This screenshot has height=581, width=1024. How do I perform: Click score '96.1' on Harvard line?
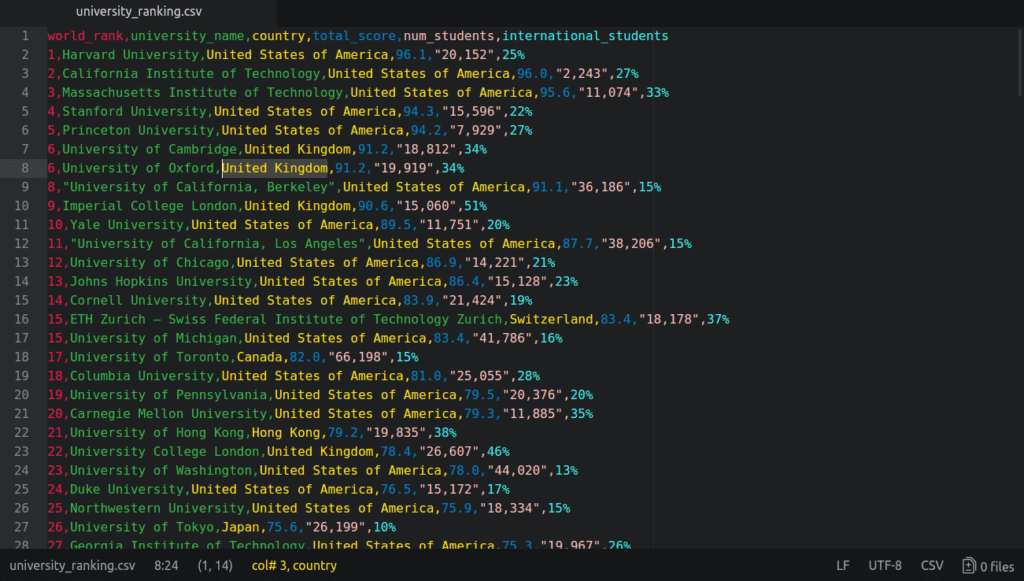411,55
